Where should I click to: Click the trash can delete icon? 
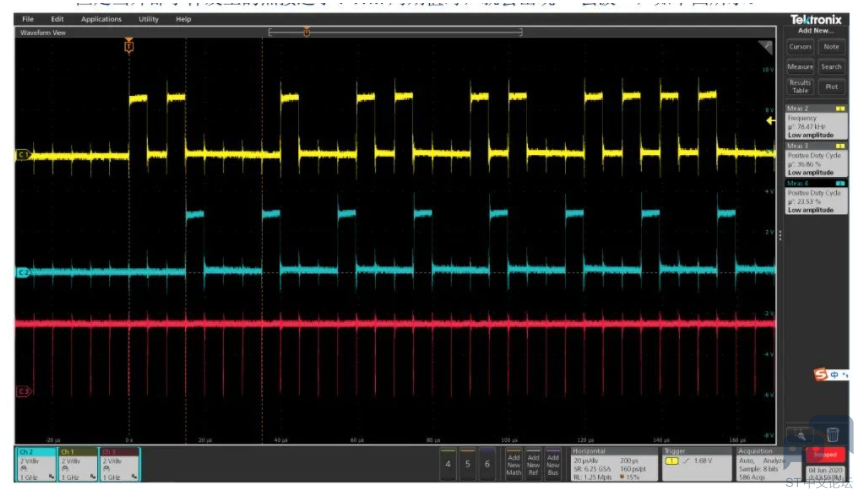832,435
